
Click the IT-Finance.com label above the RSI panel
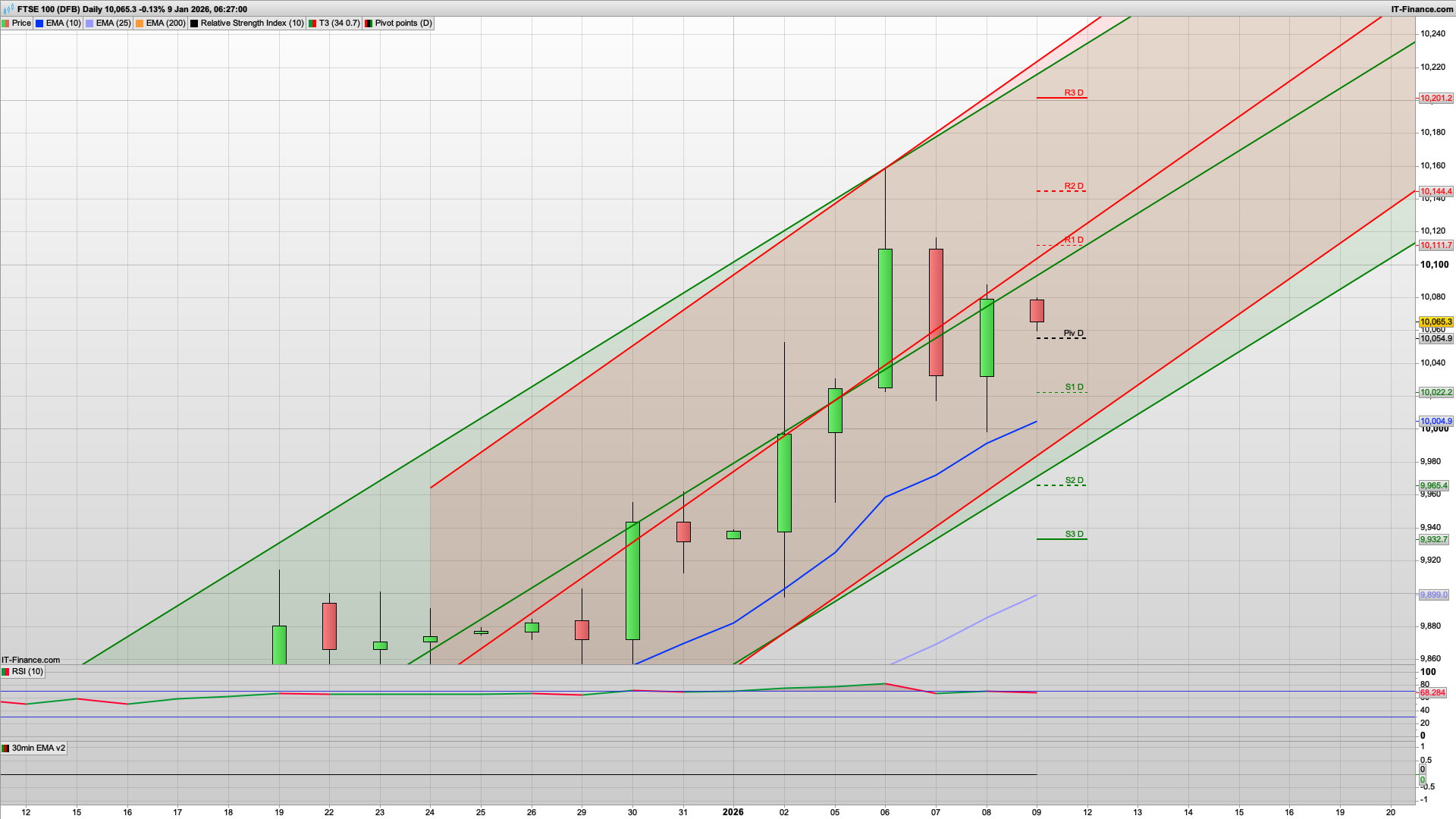point(30,660)
